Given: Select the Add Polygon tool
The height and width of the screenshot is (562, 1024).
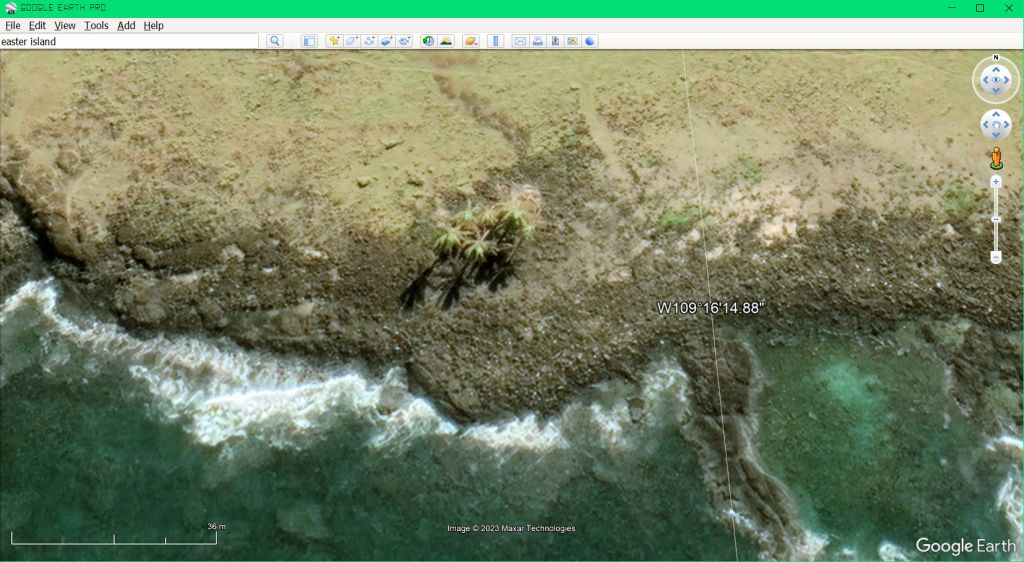Looking at the screenshot, I should [352, 41].
